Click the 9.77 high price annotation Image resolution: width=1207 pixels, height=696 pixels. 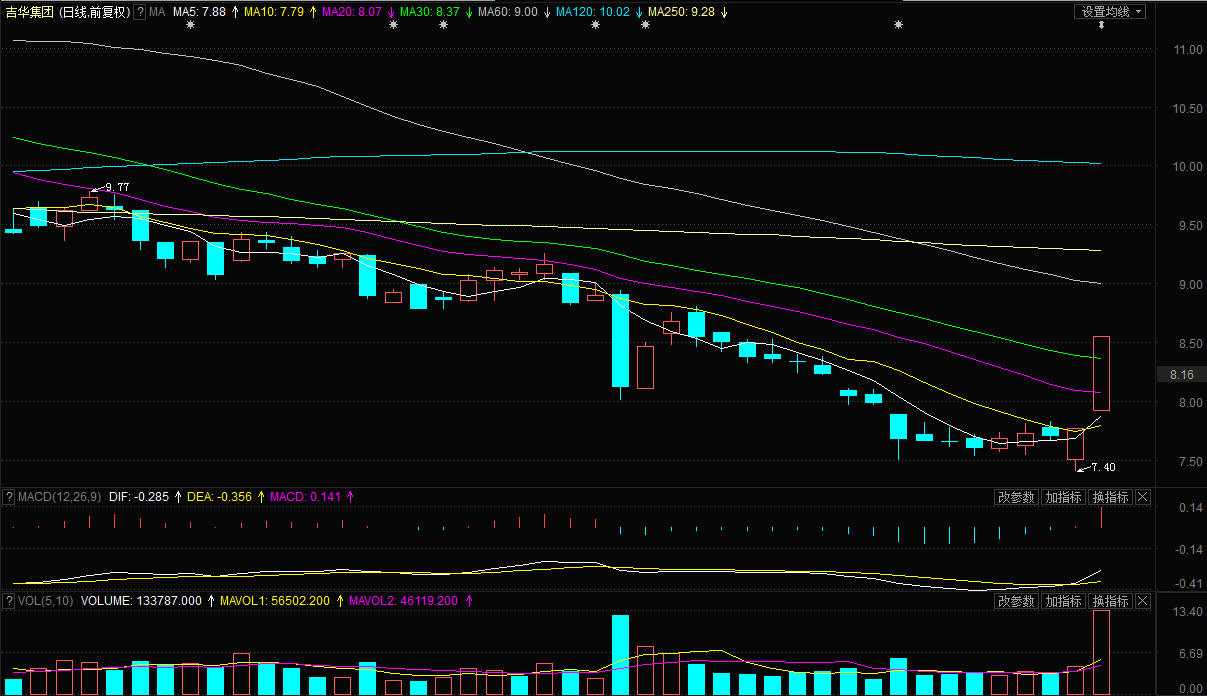116,187
